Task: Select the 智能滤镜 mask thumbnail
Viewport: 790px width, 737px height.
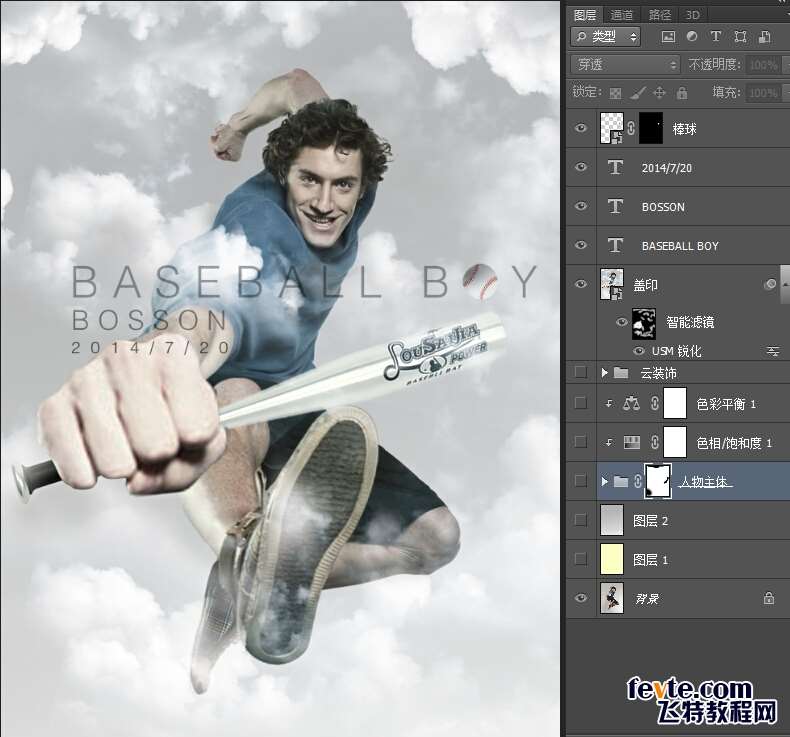Action: point(644,323)
